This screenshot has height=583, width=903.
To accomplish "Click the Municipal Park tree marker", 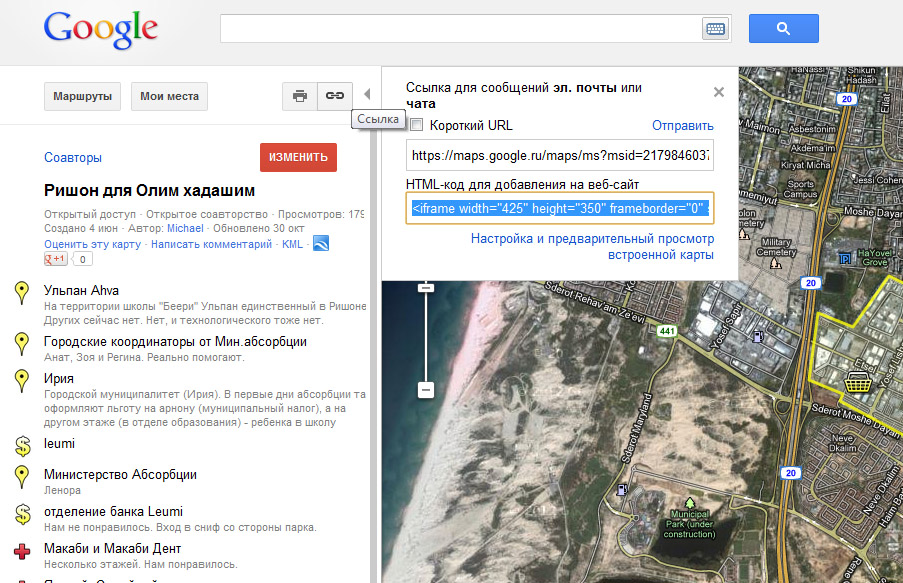I will coord(689,504).
